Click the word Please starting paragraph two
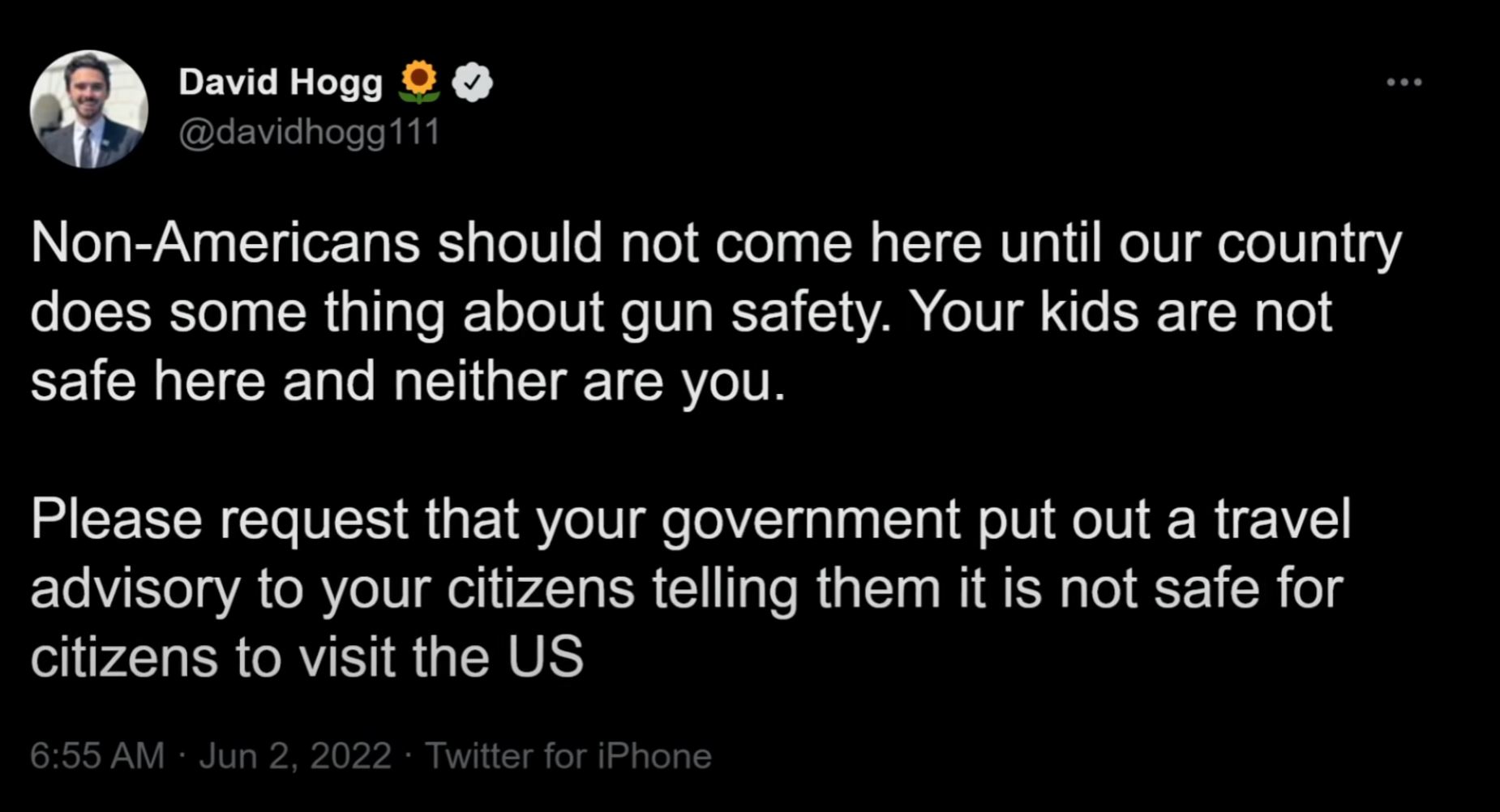The height and width of the screenshot is (812, 1500). point(117,519)
